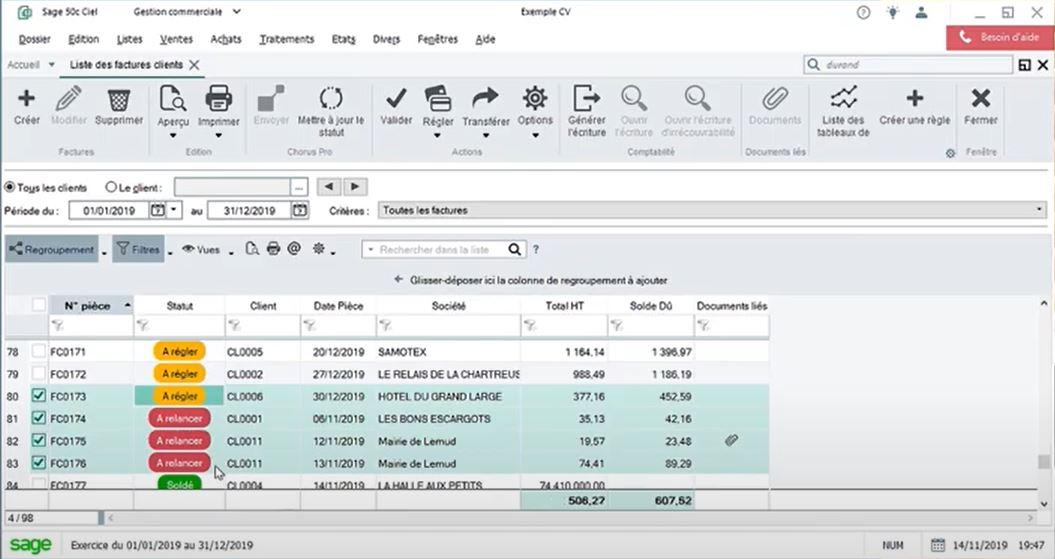
Task: Click the Créer plus icon in Factures group
Action: [x=26, y=99]
